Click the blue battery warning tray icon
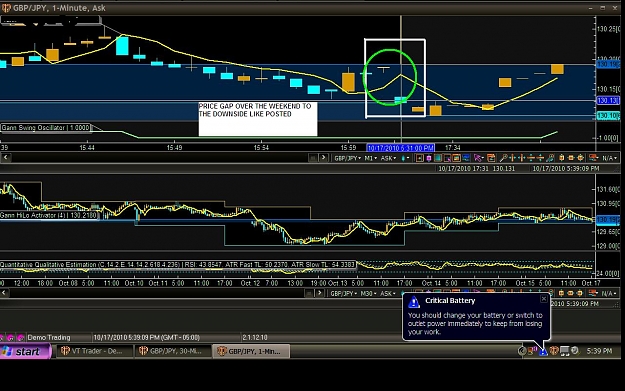The image size is (625, 391). click(x=543, y=351)
